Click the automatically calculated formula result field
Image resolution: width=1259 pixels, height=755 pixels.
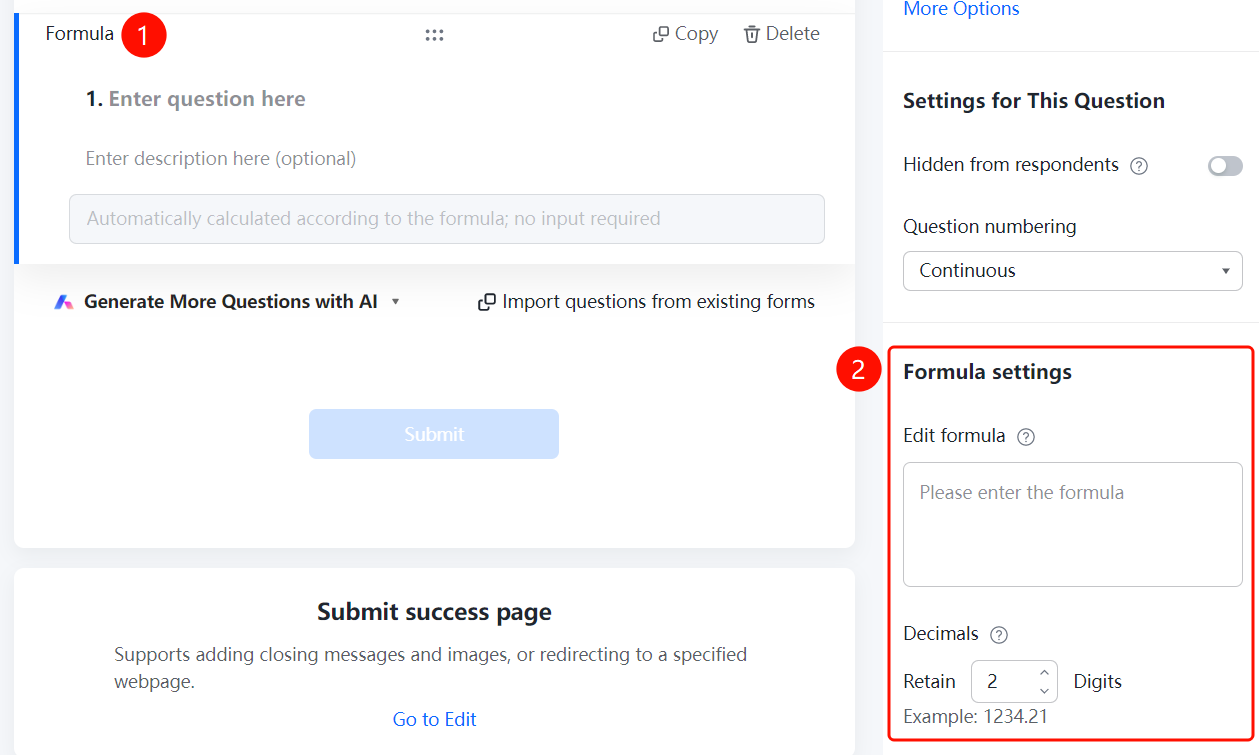[x=447, y=219]
